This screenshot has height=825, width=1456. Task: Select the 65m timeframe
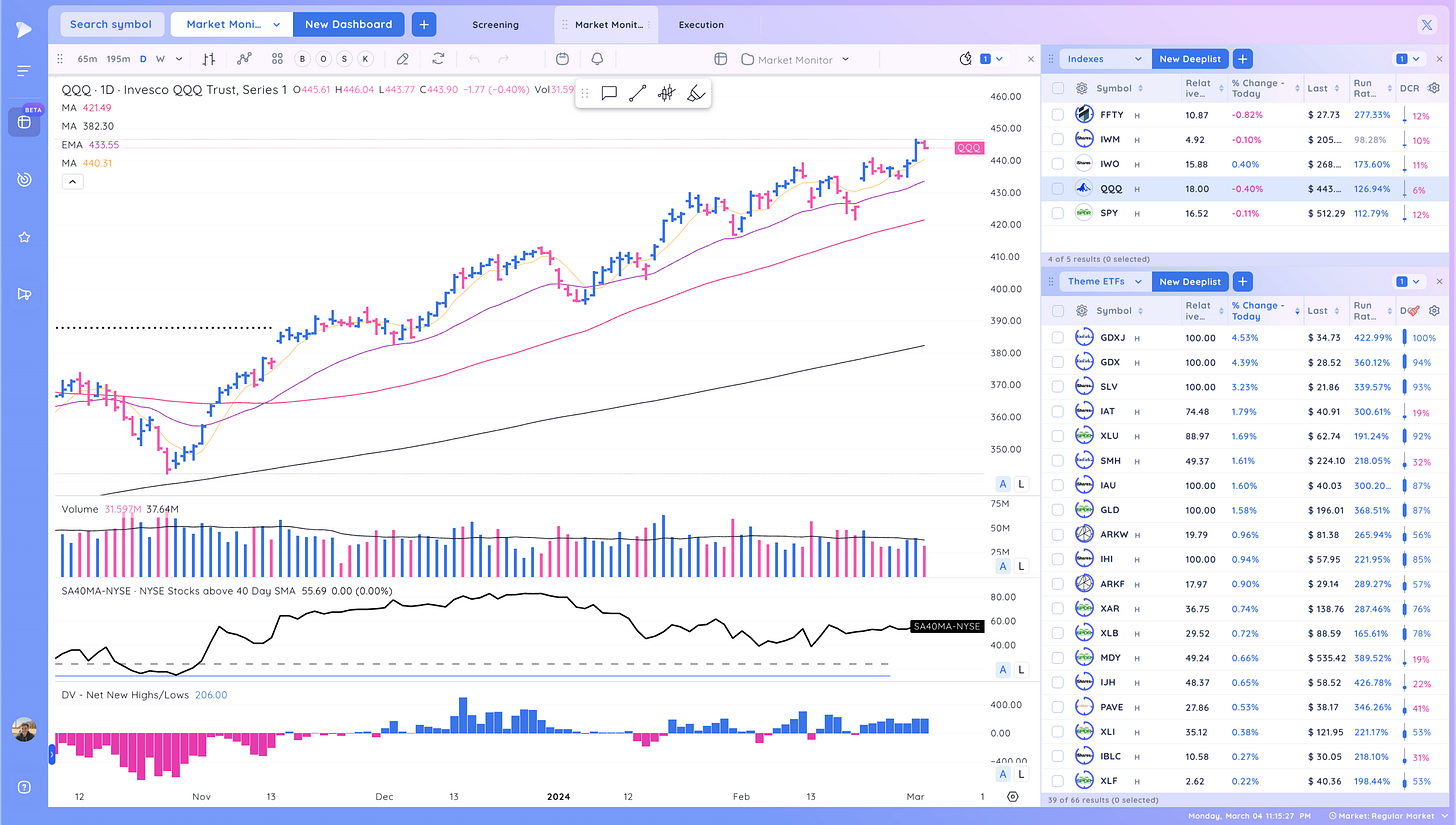tap(88, 59)
